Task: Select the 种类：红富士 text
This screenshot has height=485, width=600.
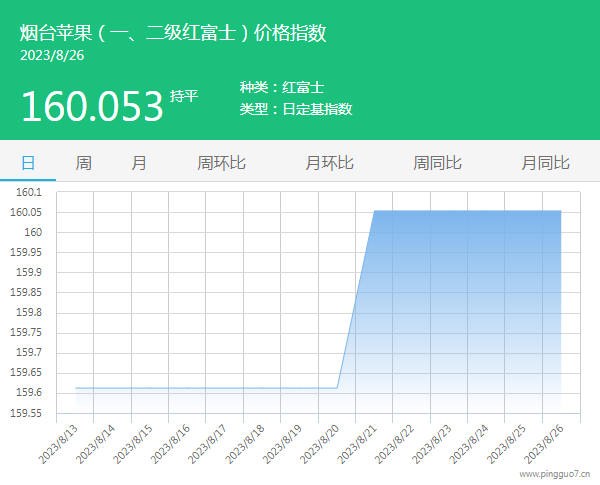Action: 282,88
